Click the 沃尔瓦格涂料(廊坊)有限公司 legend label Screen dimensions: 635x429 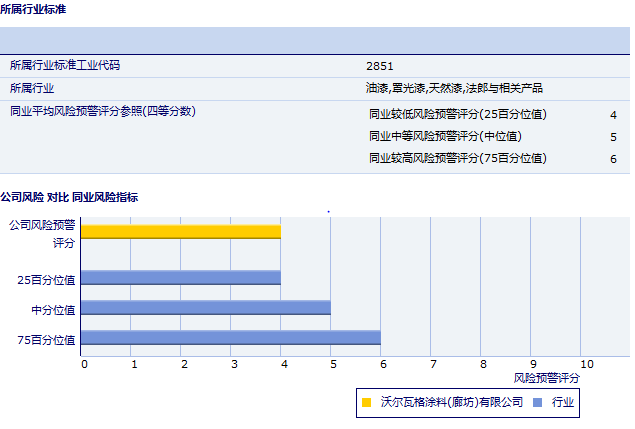[x=452, y=402]
